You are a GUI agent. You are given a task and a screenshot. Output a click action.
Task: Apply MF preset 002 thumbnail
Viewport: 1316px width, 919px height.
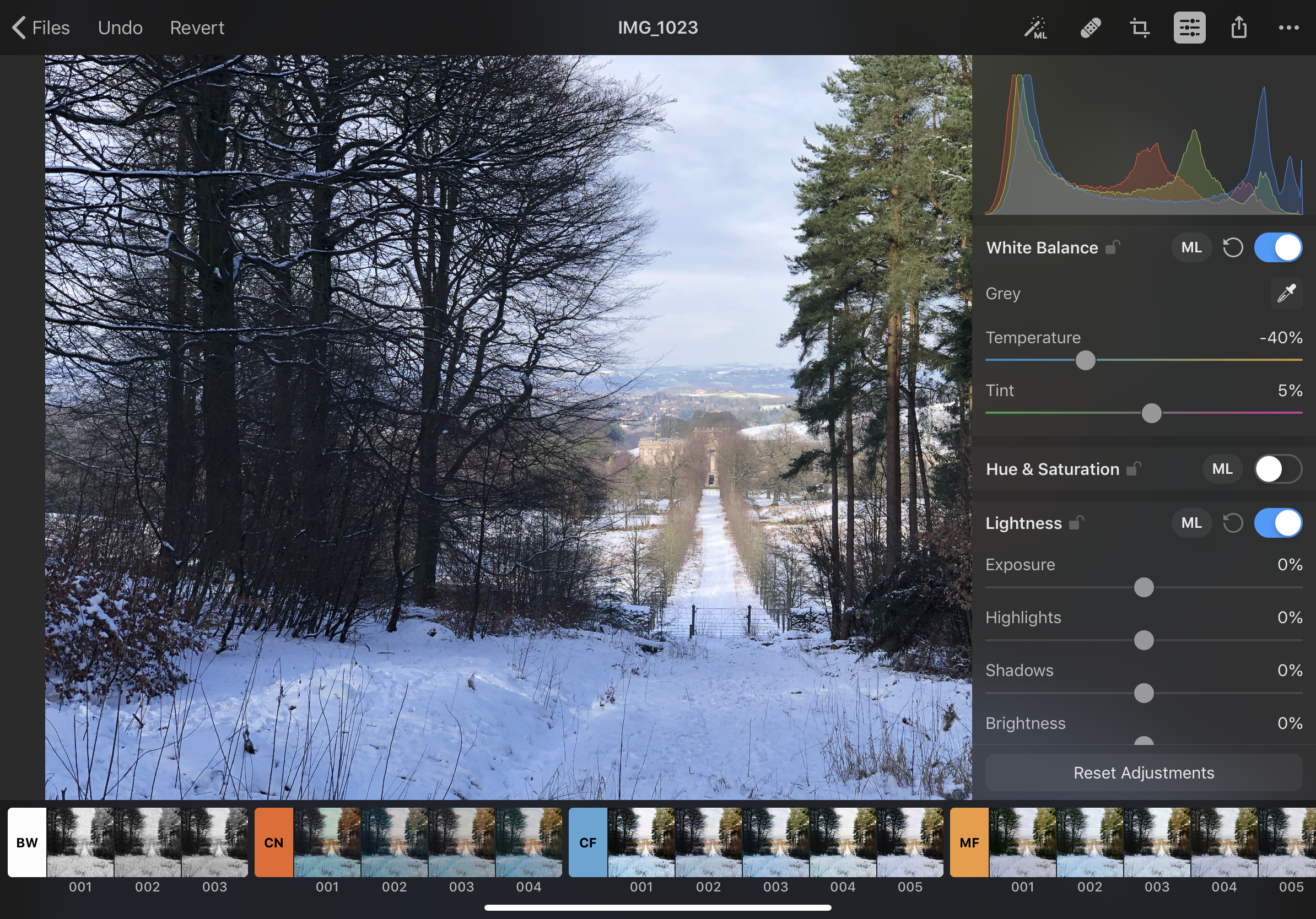click(1090, 842)
